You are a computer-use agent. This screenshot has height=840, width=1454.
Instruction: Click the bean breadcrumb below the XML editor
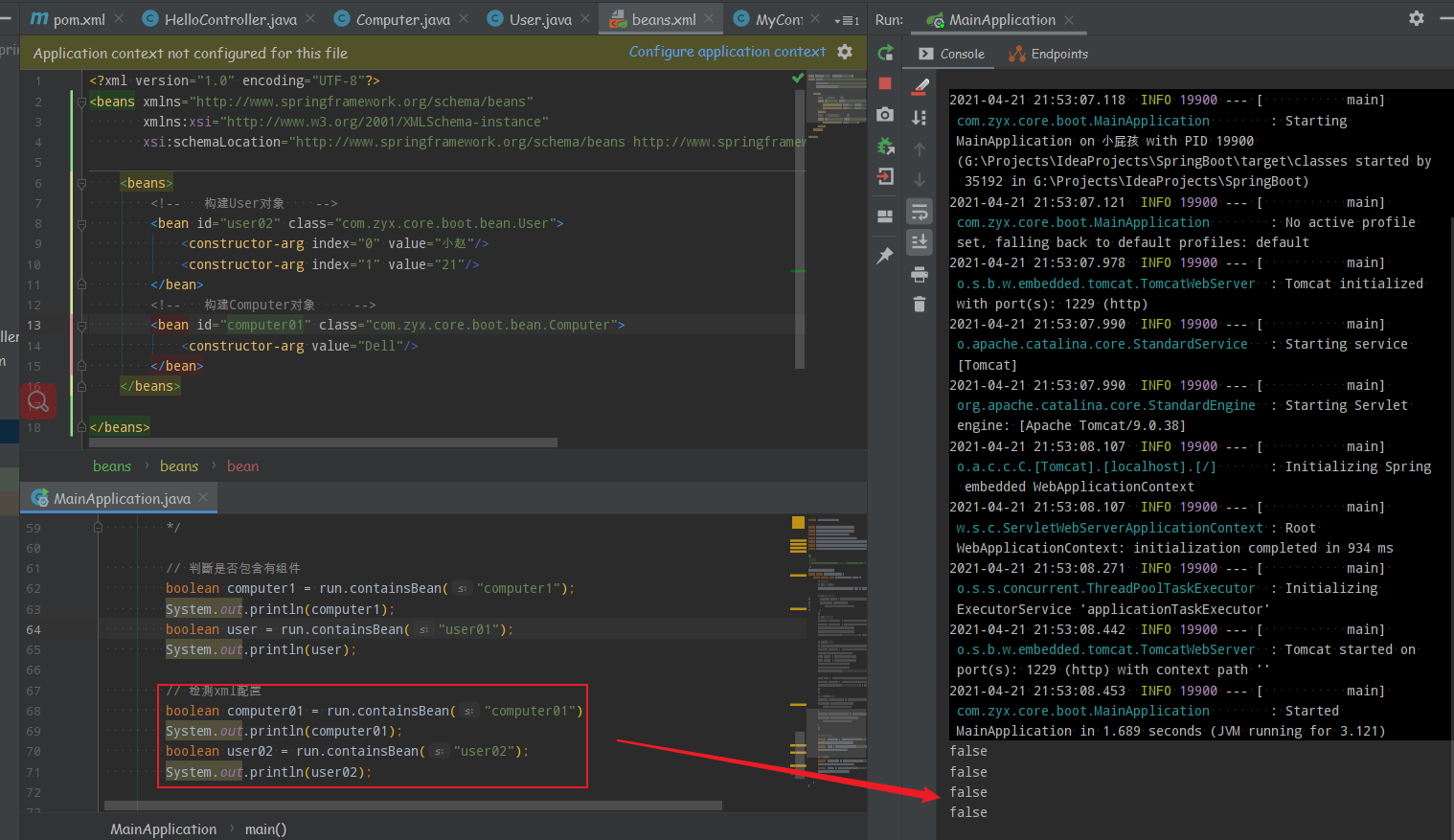click(243, 466)
